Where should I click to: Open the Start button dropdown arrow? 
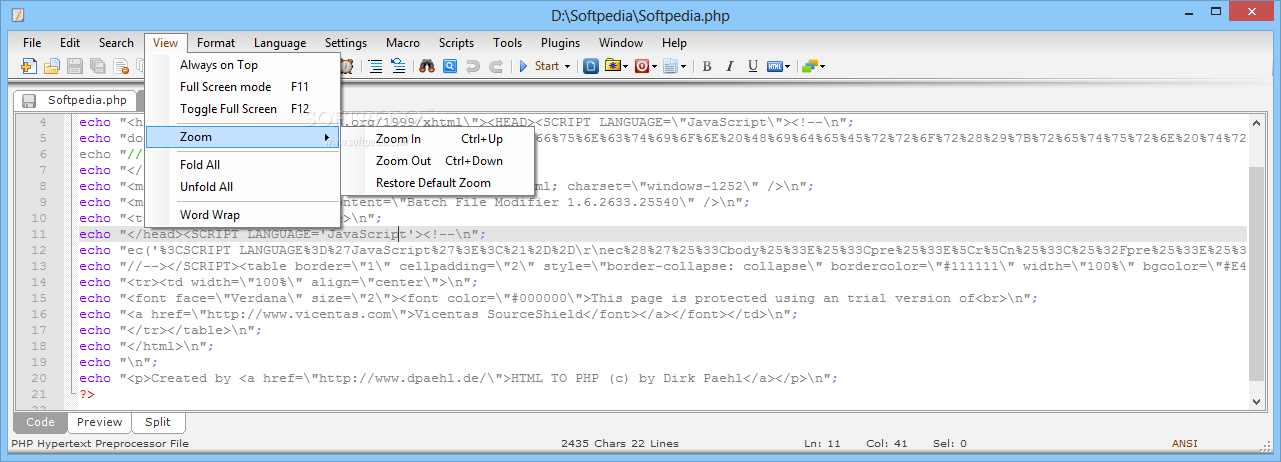coord(568,67)
